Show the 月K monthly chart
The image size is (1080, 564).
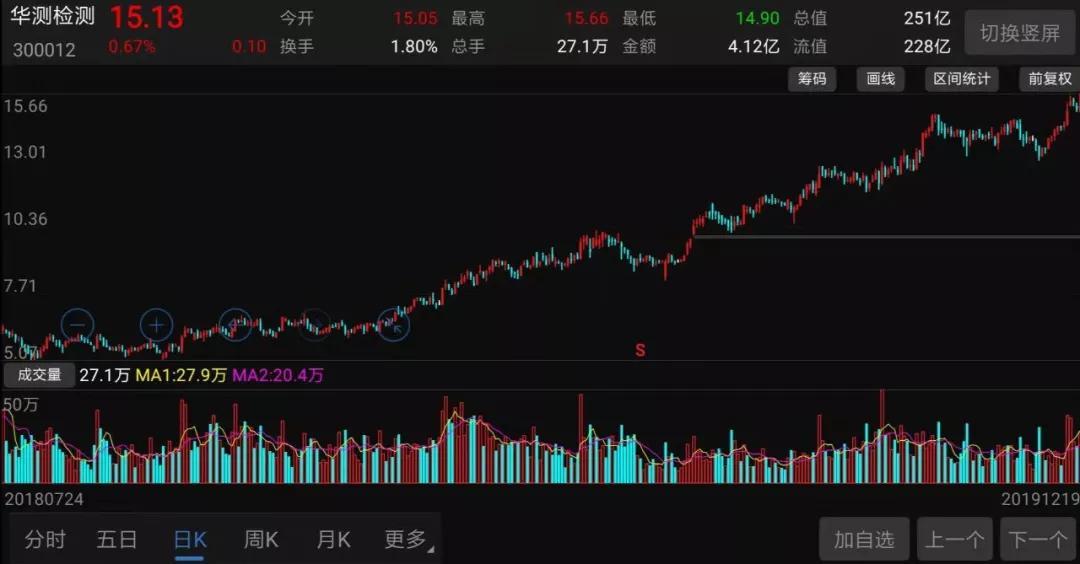click(x=333, y=540)
